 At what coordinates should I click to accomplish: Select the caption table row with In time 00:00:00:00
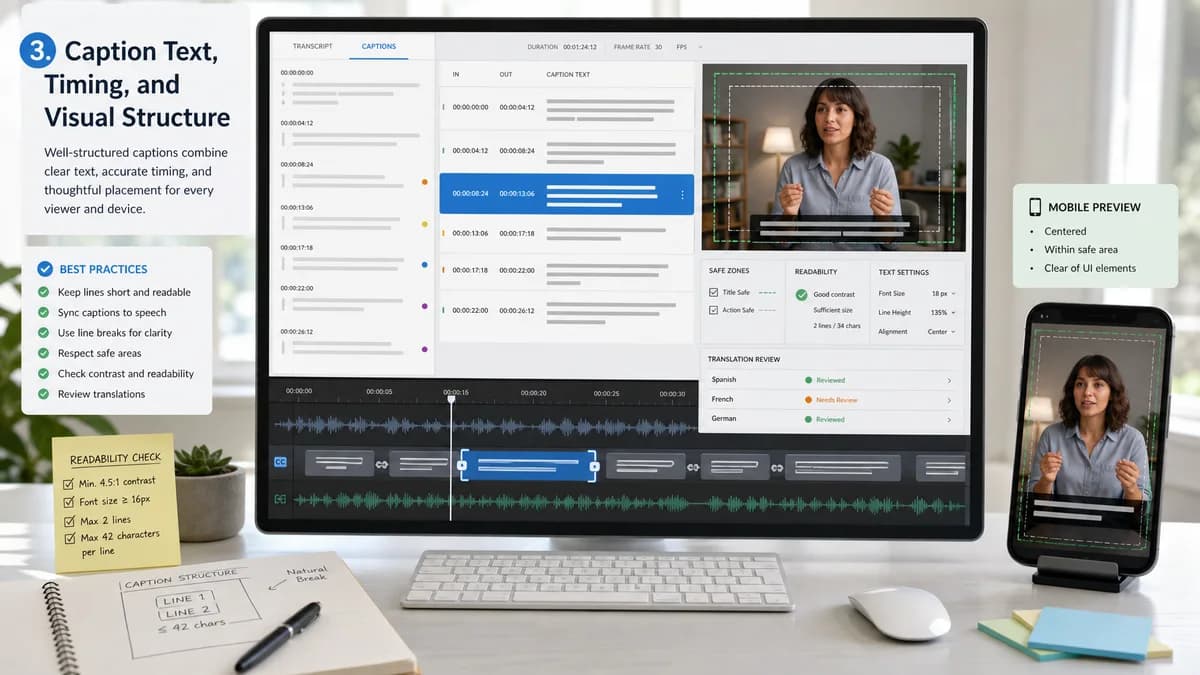pos(567,108)
